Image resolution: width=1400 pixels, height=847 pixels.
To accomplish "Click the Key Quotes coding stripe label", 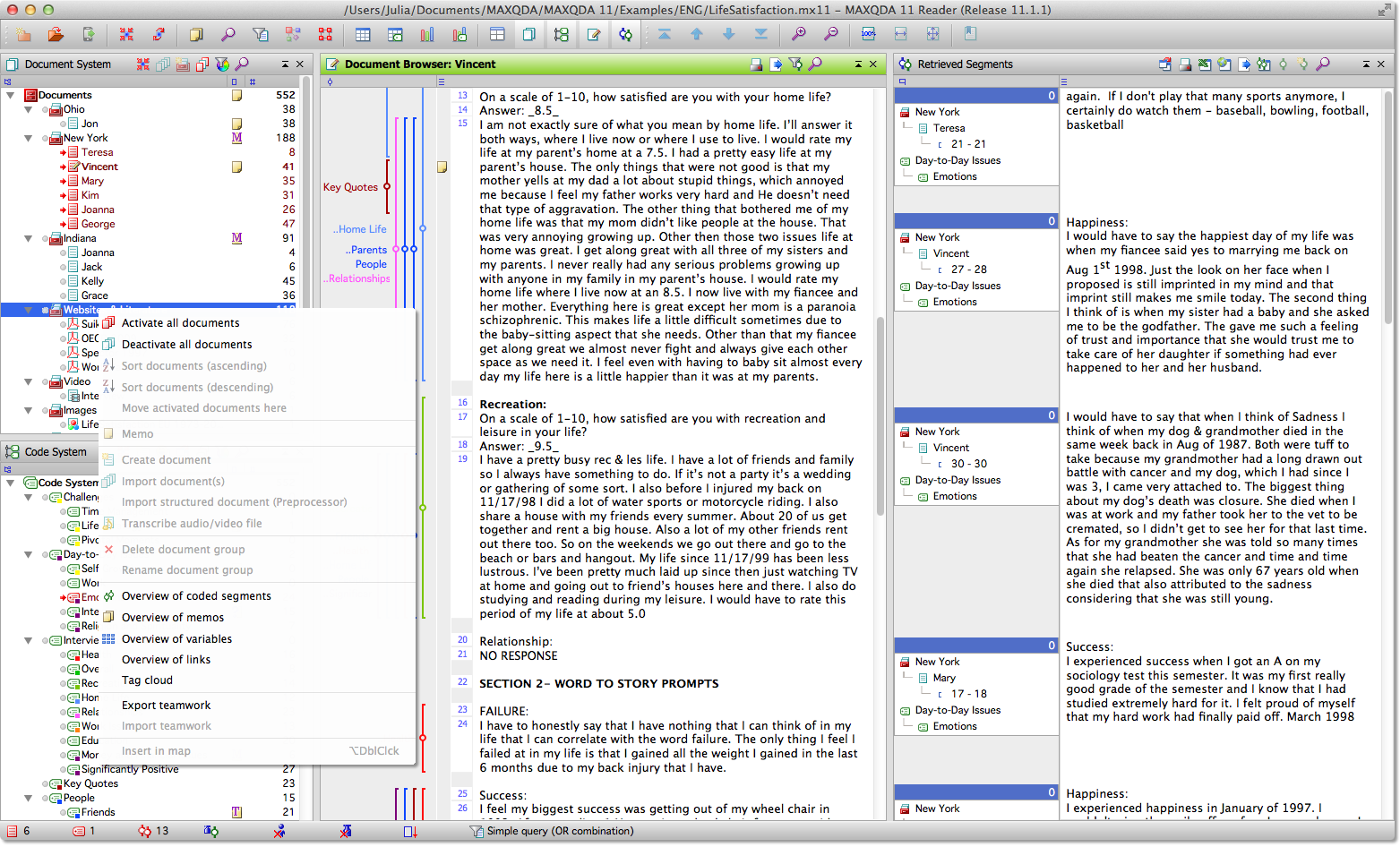I will point(350,187).
